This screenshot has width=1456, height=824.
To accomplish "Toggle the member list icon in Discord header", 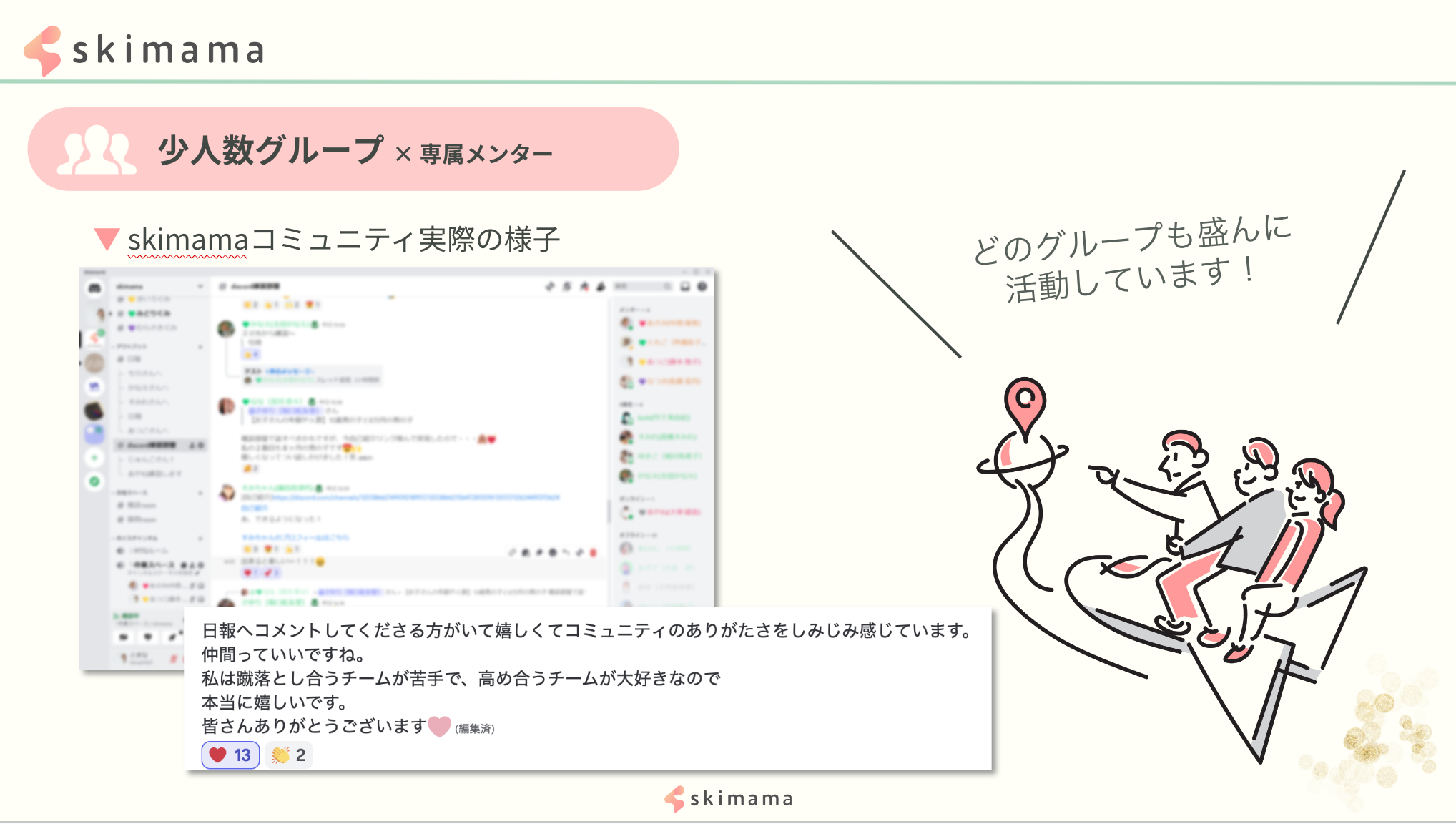I will click(601, 287).
